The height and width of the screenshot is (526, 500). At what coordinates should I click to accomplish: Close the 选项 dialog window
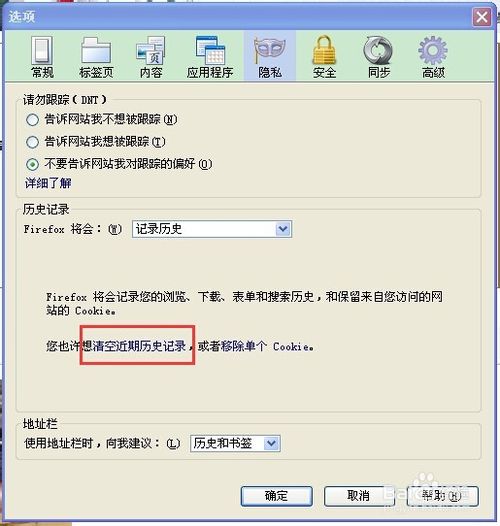(x=482, y=17)
